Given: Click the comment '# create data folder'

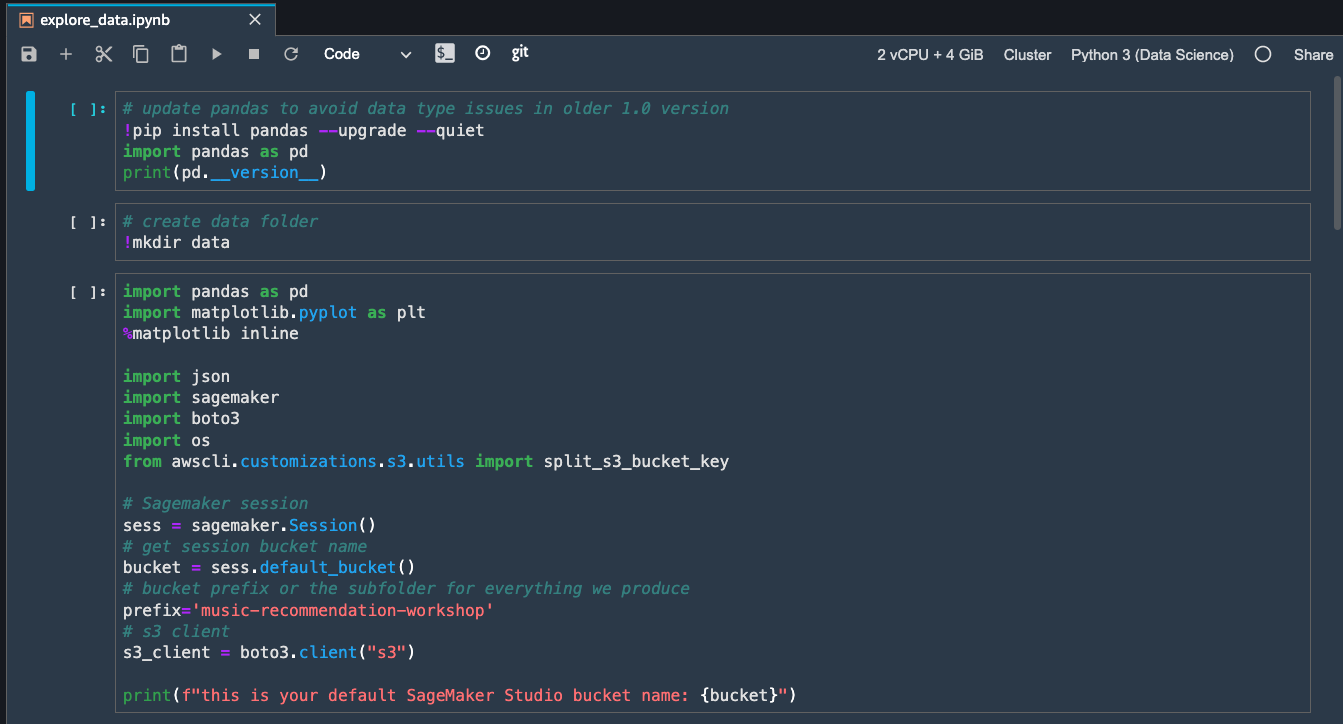Looking at the screenshot, I should coord(221,221).
